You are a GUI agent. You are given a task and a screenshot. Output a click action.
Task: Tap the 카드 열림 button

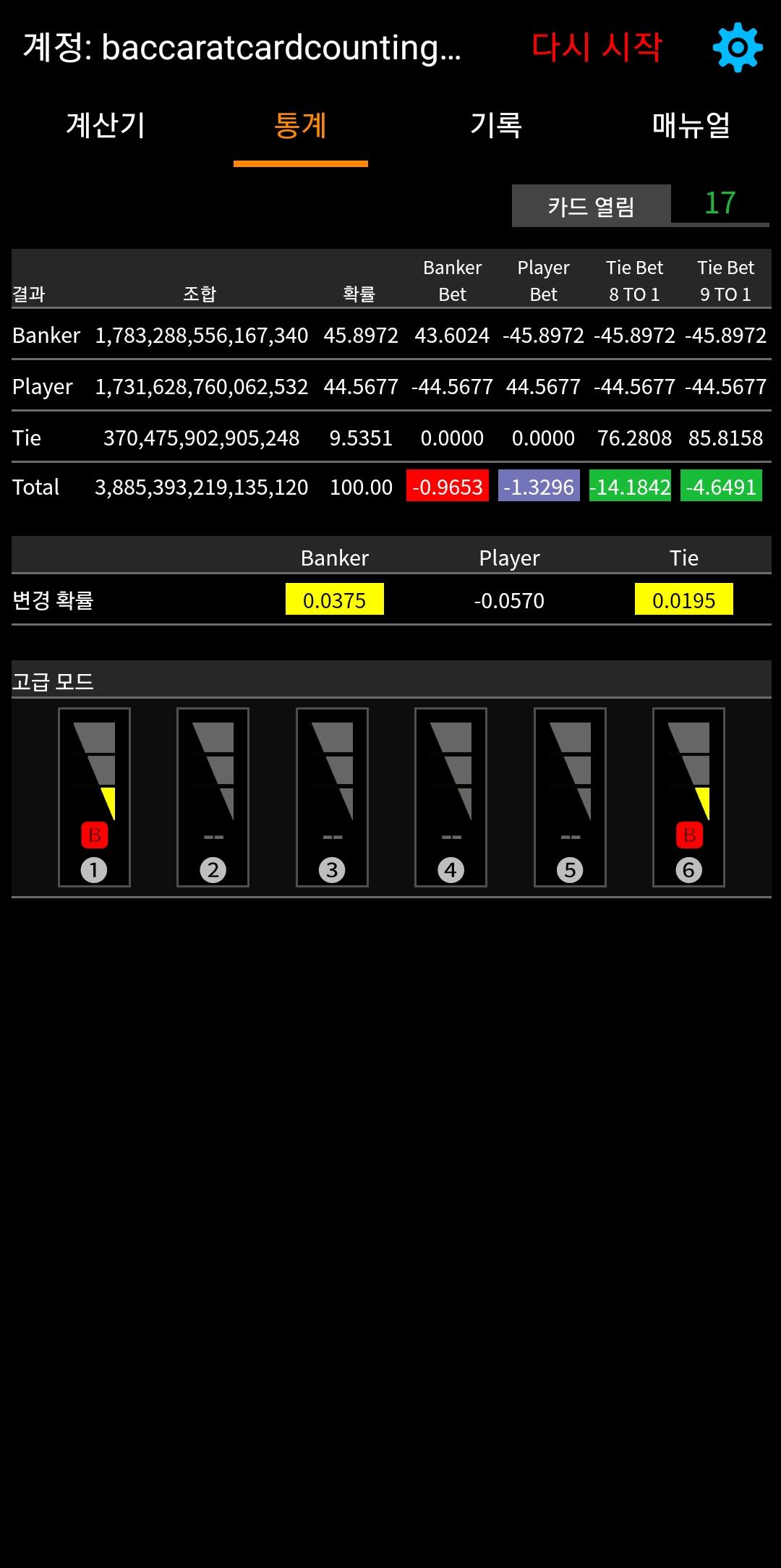tap(592, 206)
